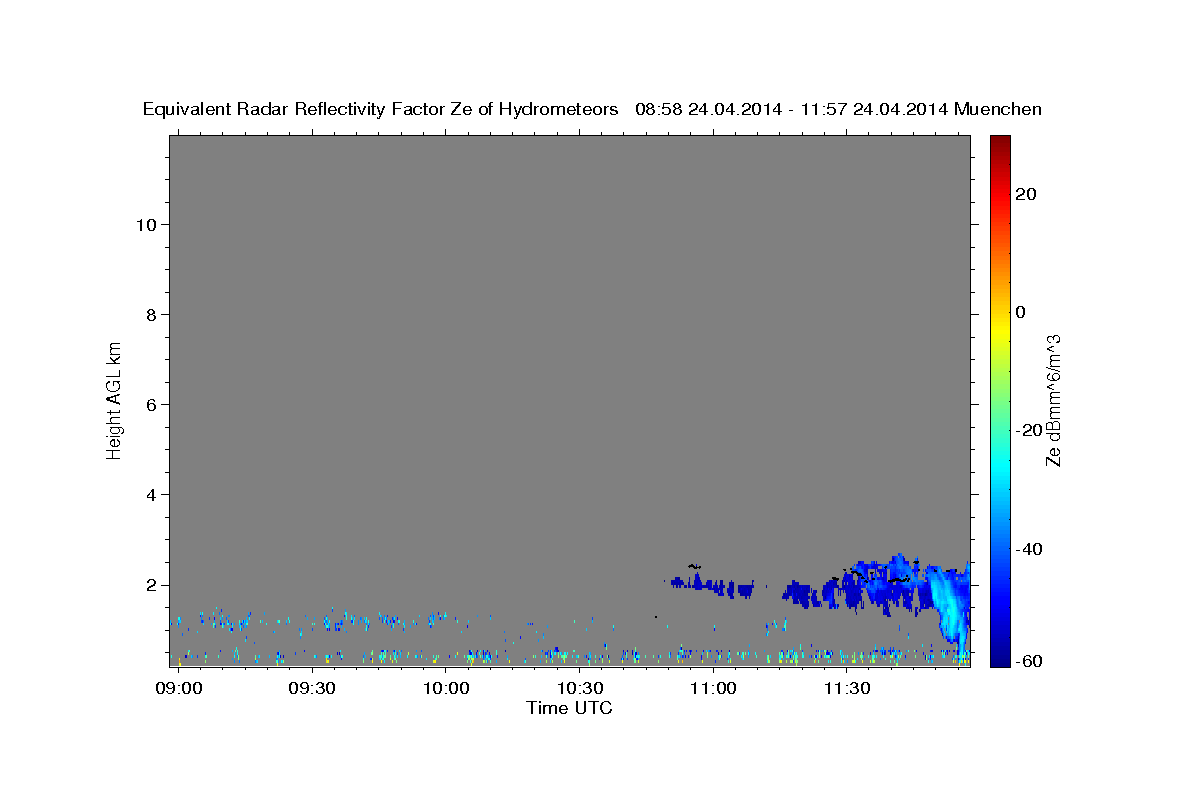Click the '11:30' time tick label
The width and height of the screenshot is (1200, 800).
pos(847,689)
